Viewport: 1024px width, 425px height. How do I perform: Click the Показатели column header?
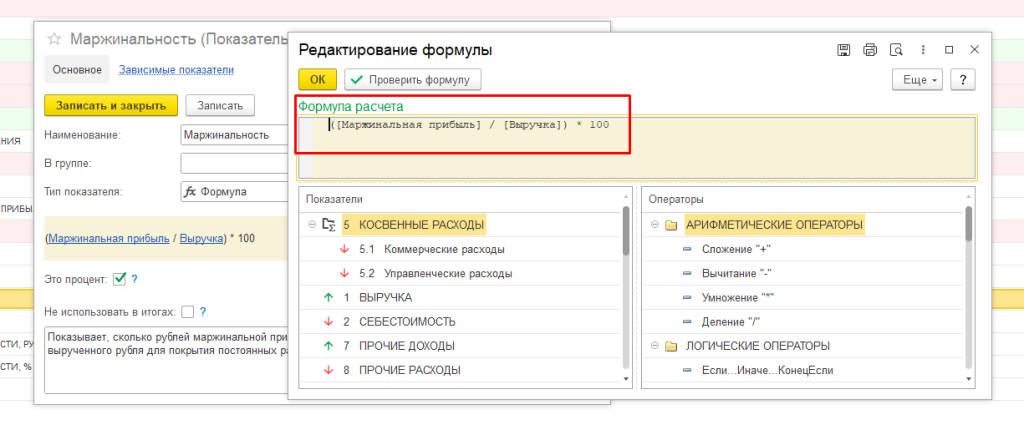[x=460, y=200]
